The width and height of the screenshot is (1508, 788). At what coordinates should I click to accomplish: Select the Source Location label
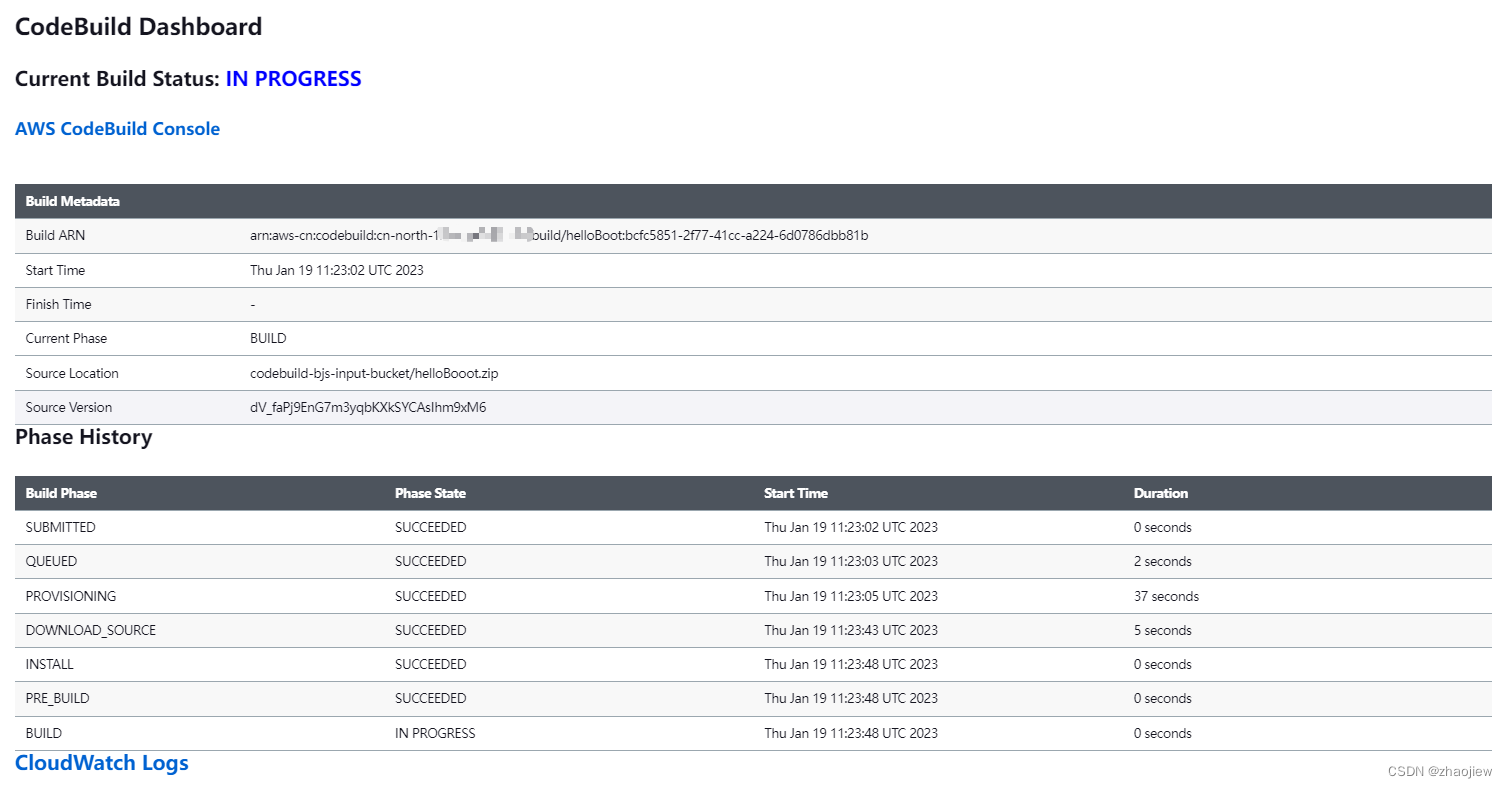point(72,373)
